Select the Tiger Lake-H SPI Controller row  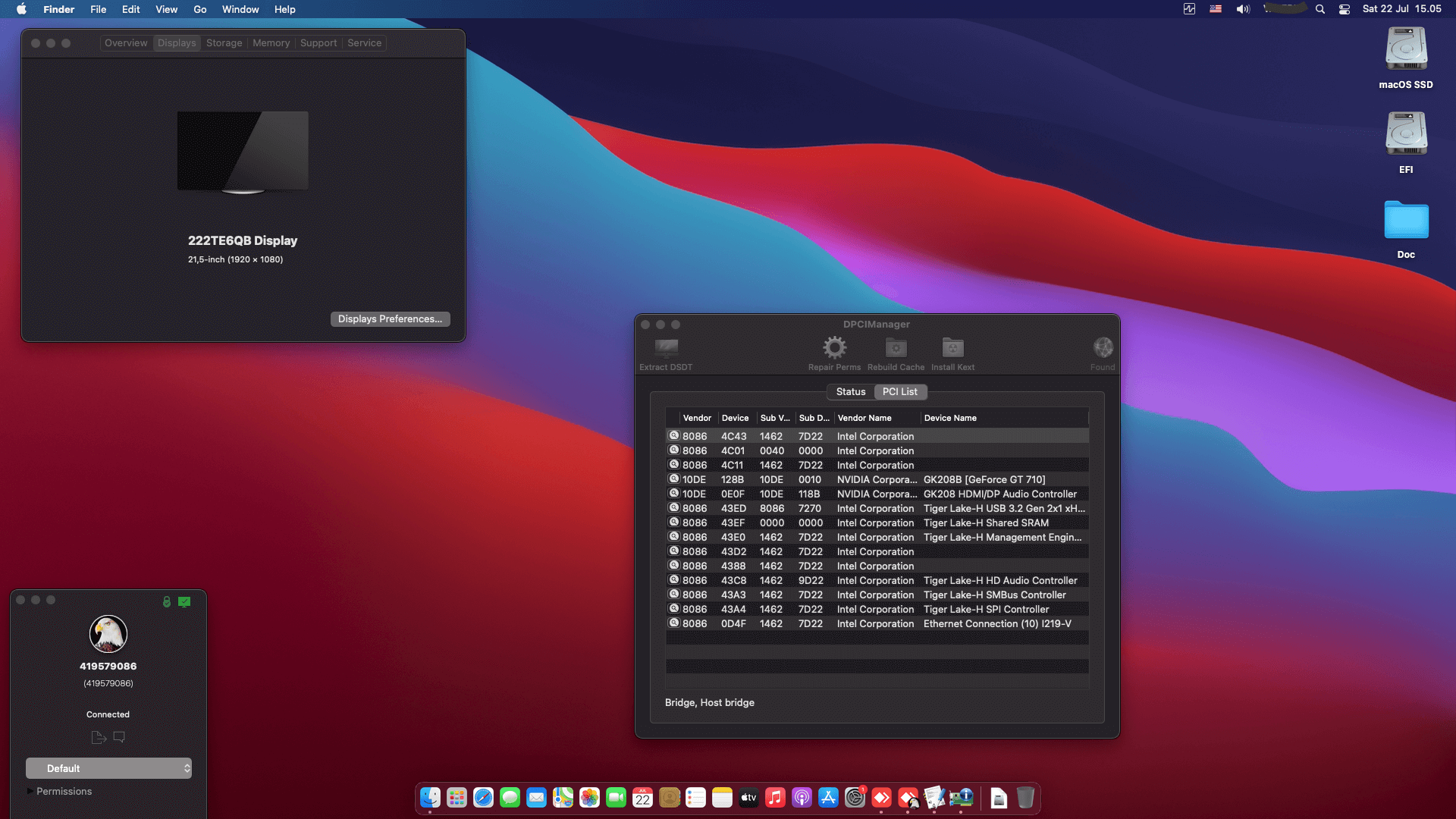click(877, 609)
